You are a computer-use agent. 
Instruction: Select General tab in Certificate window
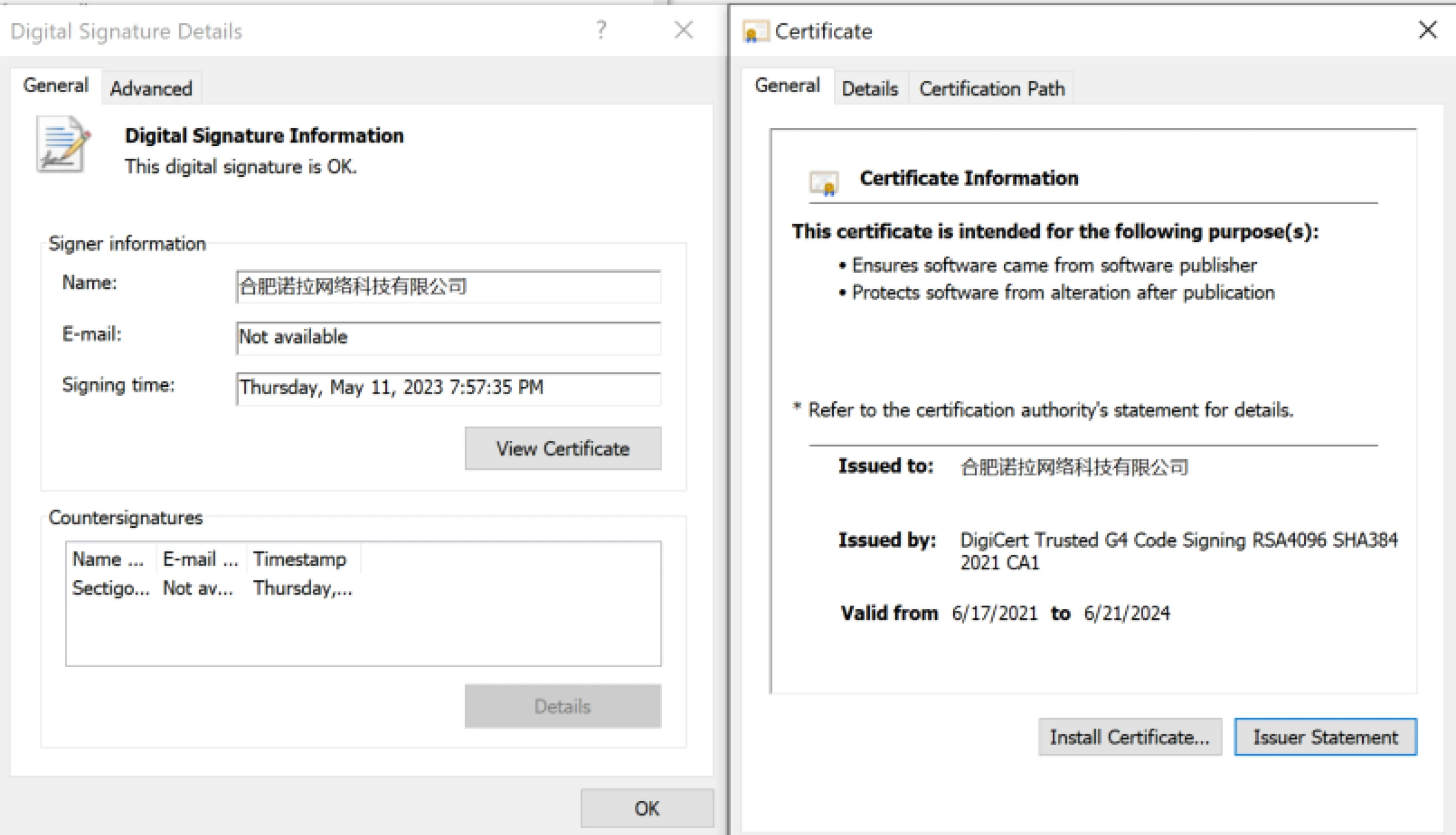point(787,85)
